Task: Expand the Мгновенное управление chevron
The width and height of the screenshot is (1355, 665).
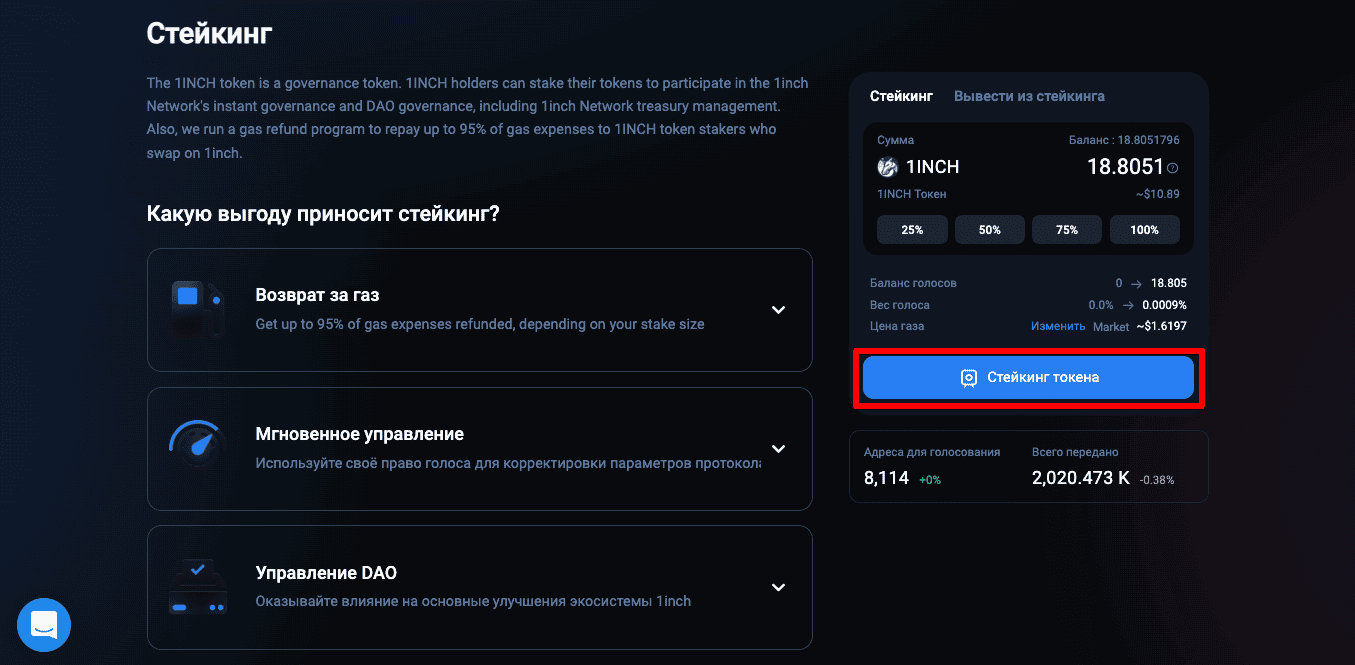Action: (x=779, y=449)
